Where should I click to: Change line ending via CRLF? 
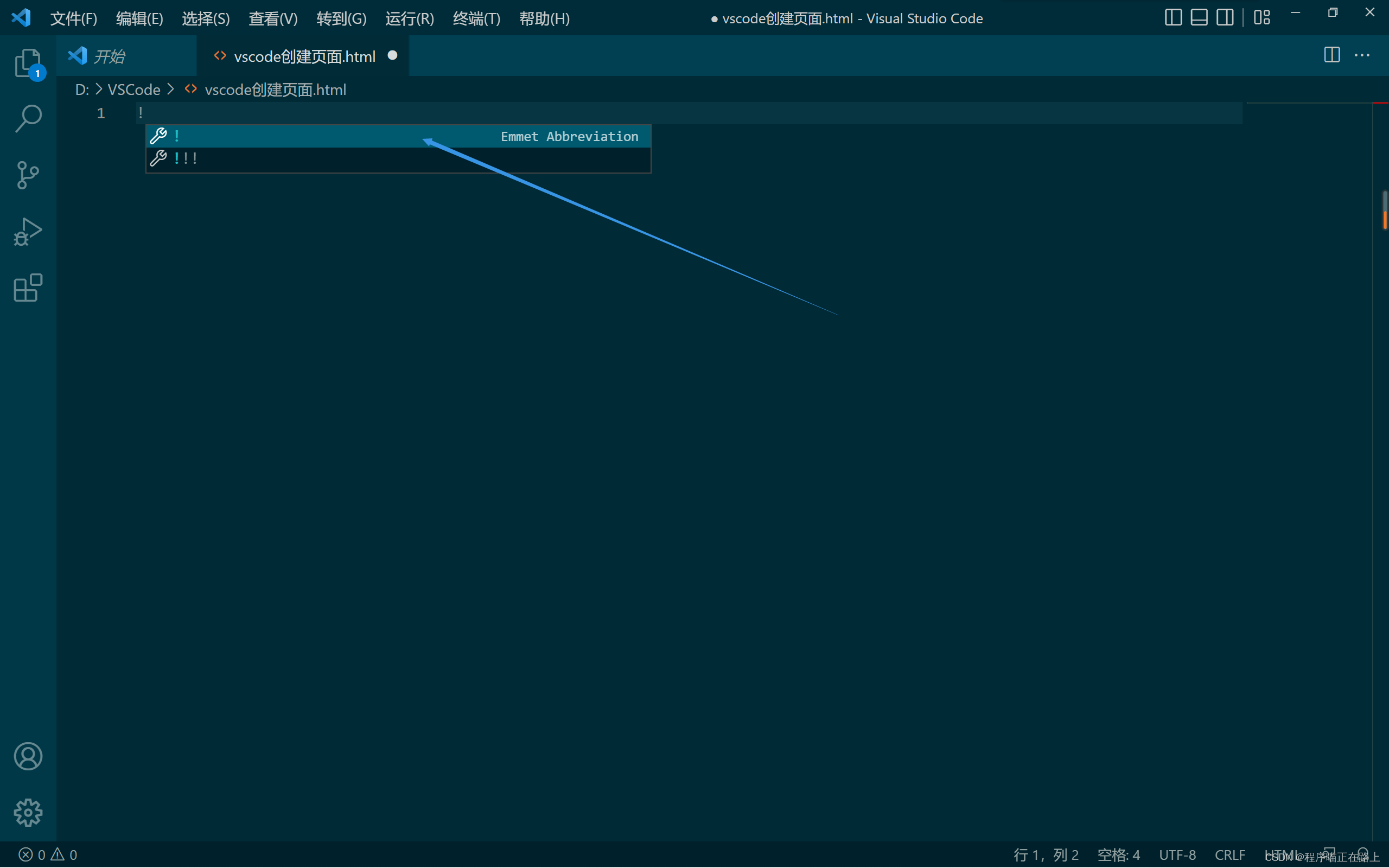coord(1230,854)
